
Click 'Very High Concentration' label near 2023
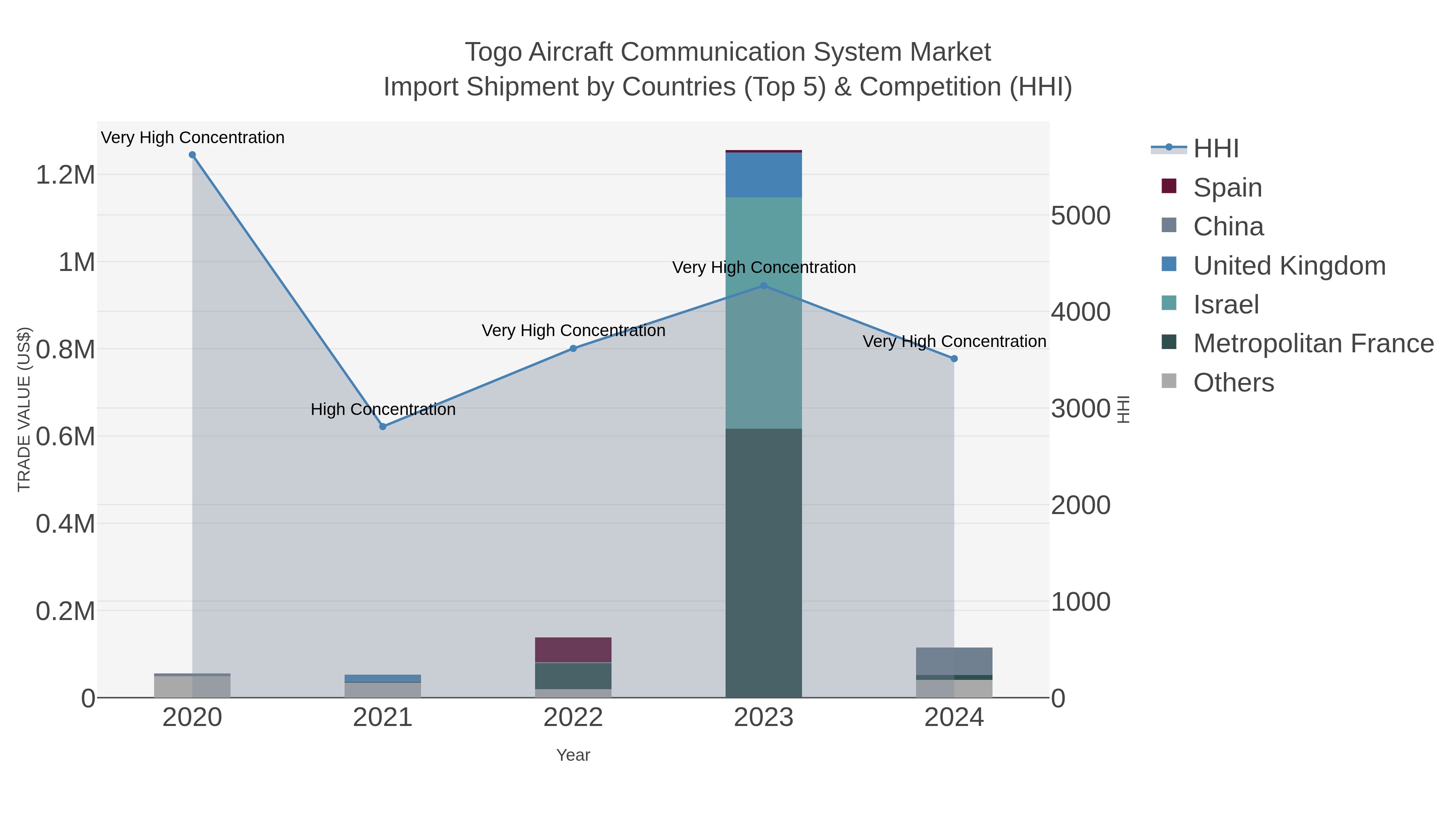click(x=764, y=267)
